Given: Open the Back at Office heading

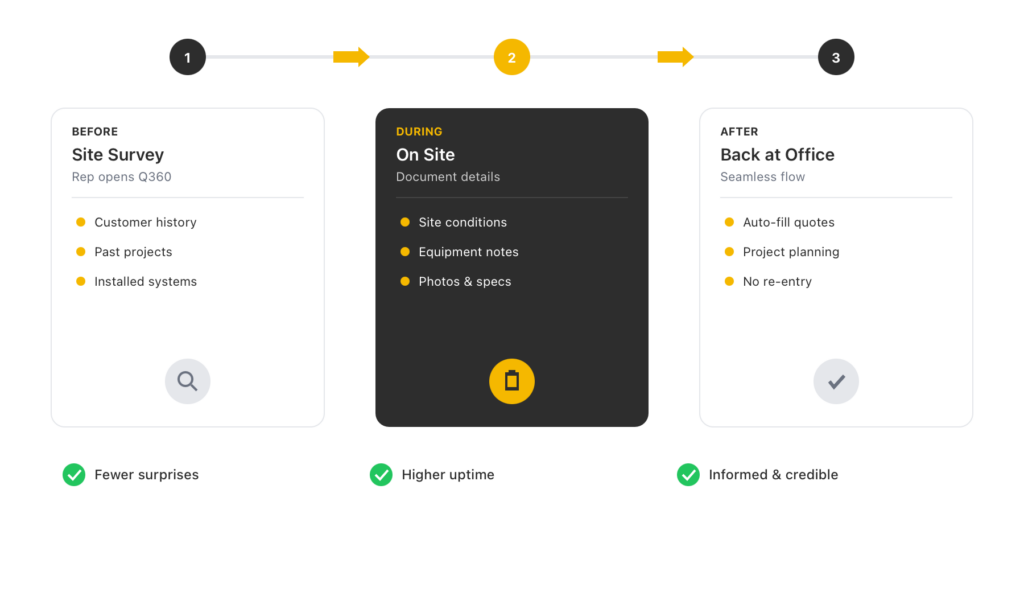Looking at the screenshot, I should coord(777,155).
